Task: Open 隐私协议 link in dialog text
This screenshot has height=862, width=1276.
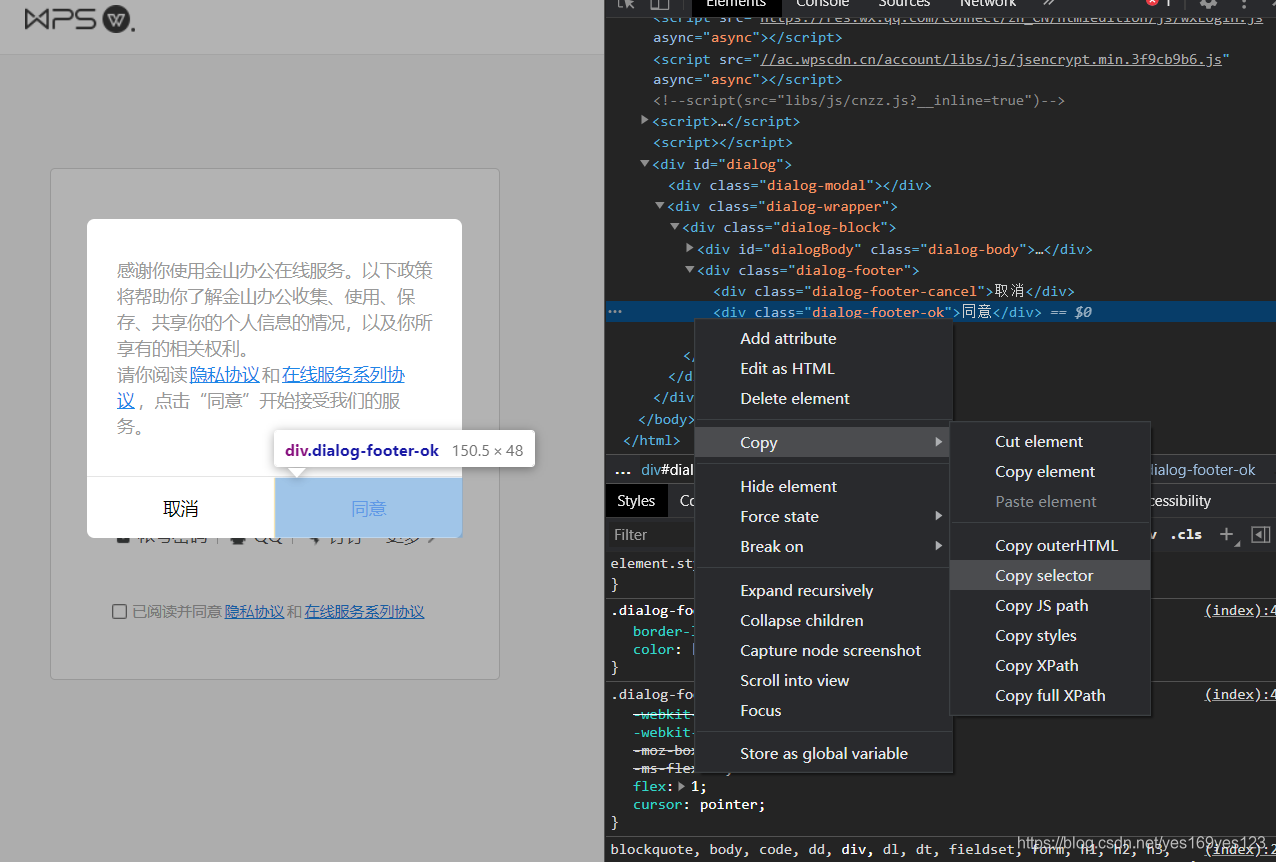Action: (225, 375)
